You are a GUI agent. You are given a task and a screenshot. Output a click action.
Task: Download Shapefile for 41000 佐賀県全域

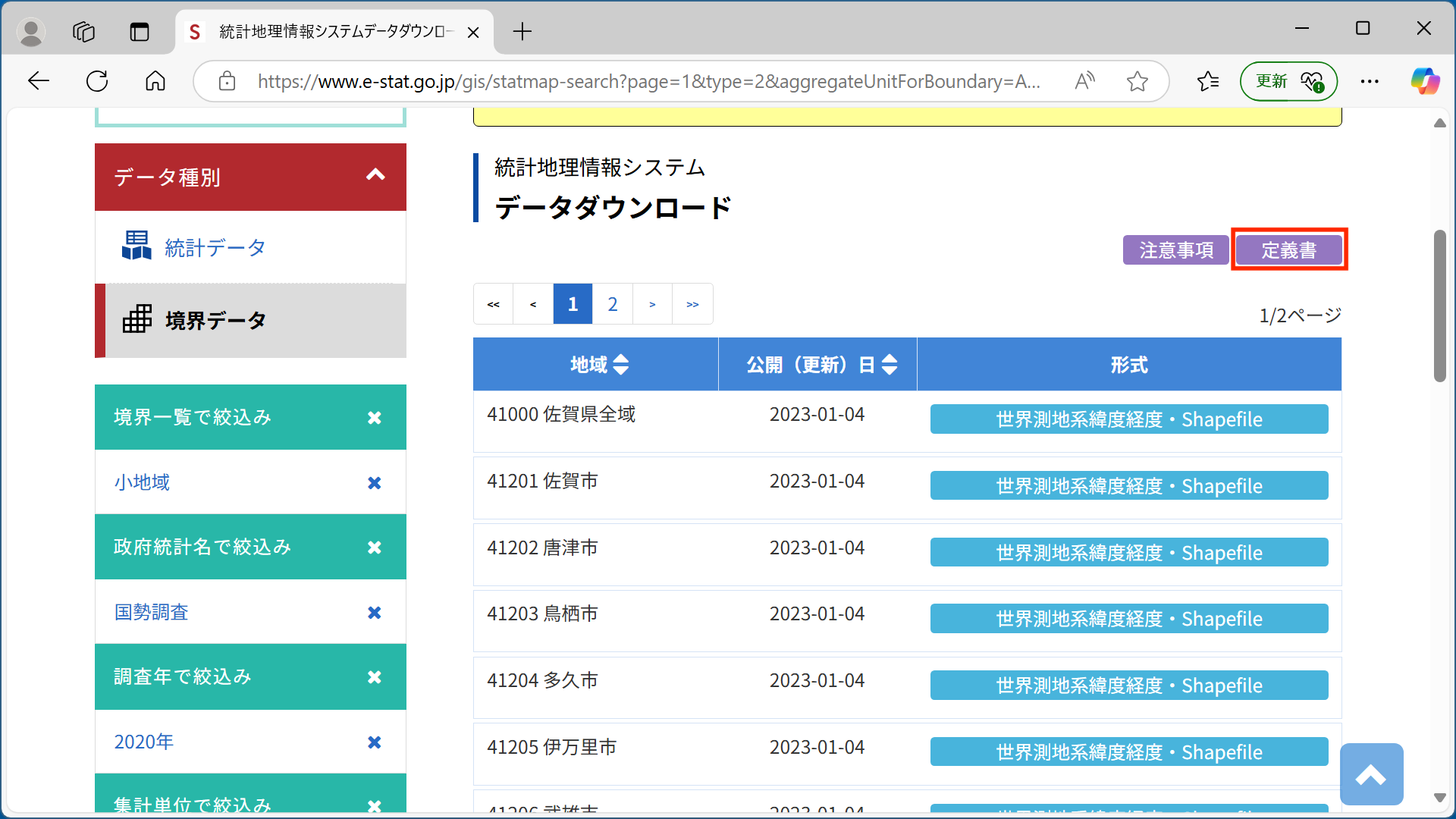coord(1129,419)
